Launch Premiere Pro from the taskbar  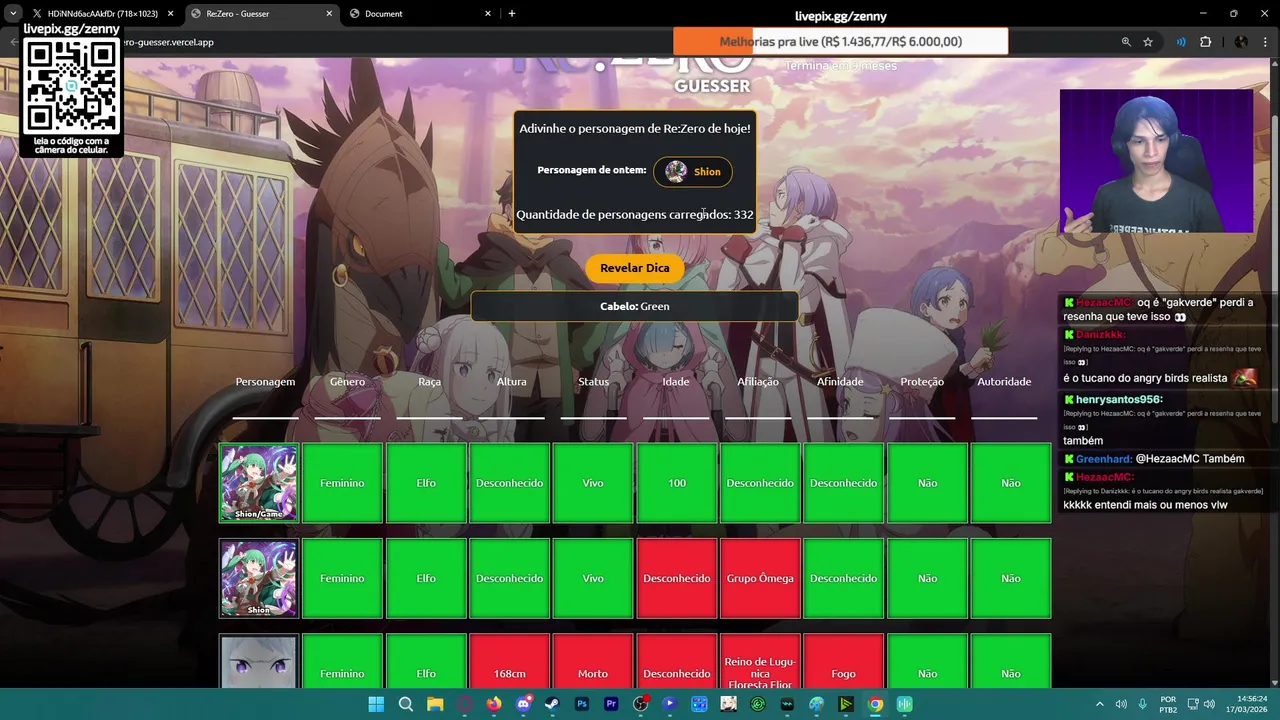tap(611, 704)
